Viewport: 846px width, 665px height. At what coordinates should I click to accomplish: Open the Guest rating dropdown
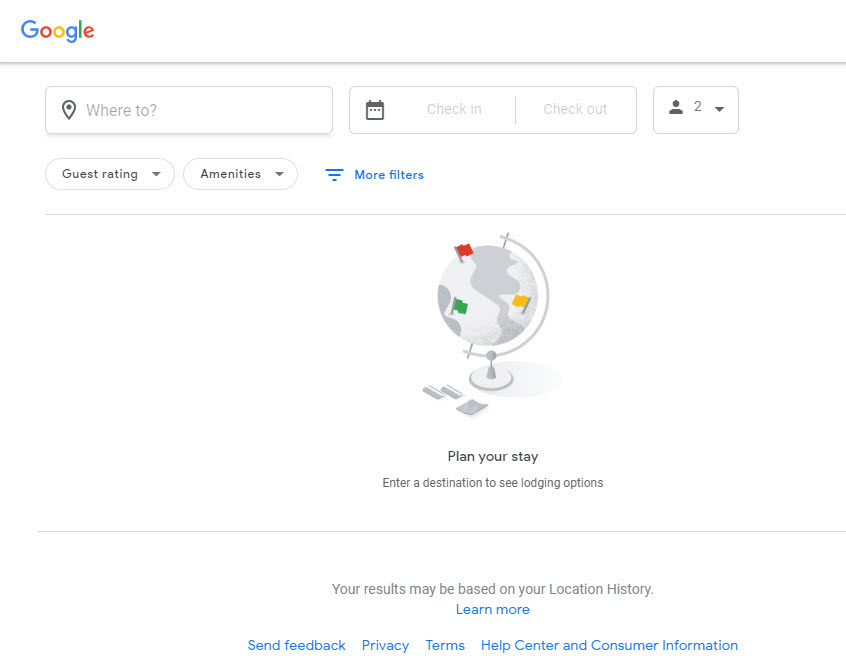click(110, 174)
